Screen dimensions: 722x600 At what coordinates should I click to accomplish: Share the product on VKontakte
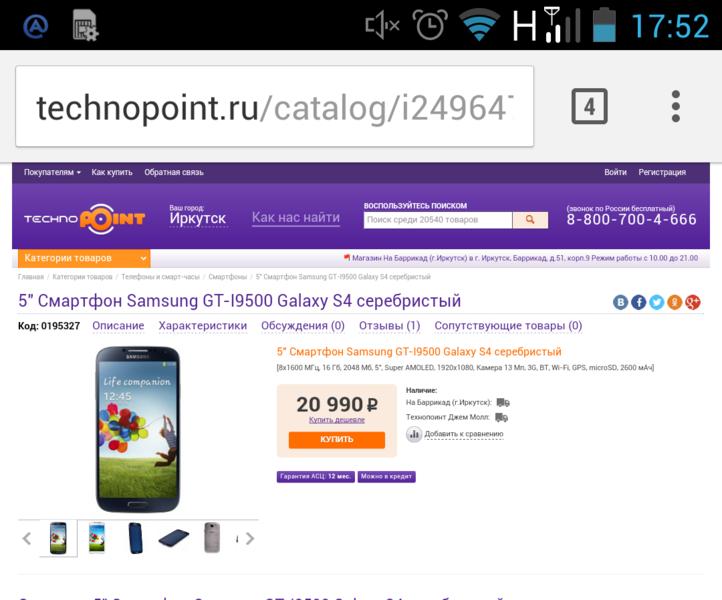tap(621, 302)
